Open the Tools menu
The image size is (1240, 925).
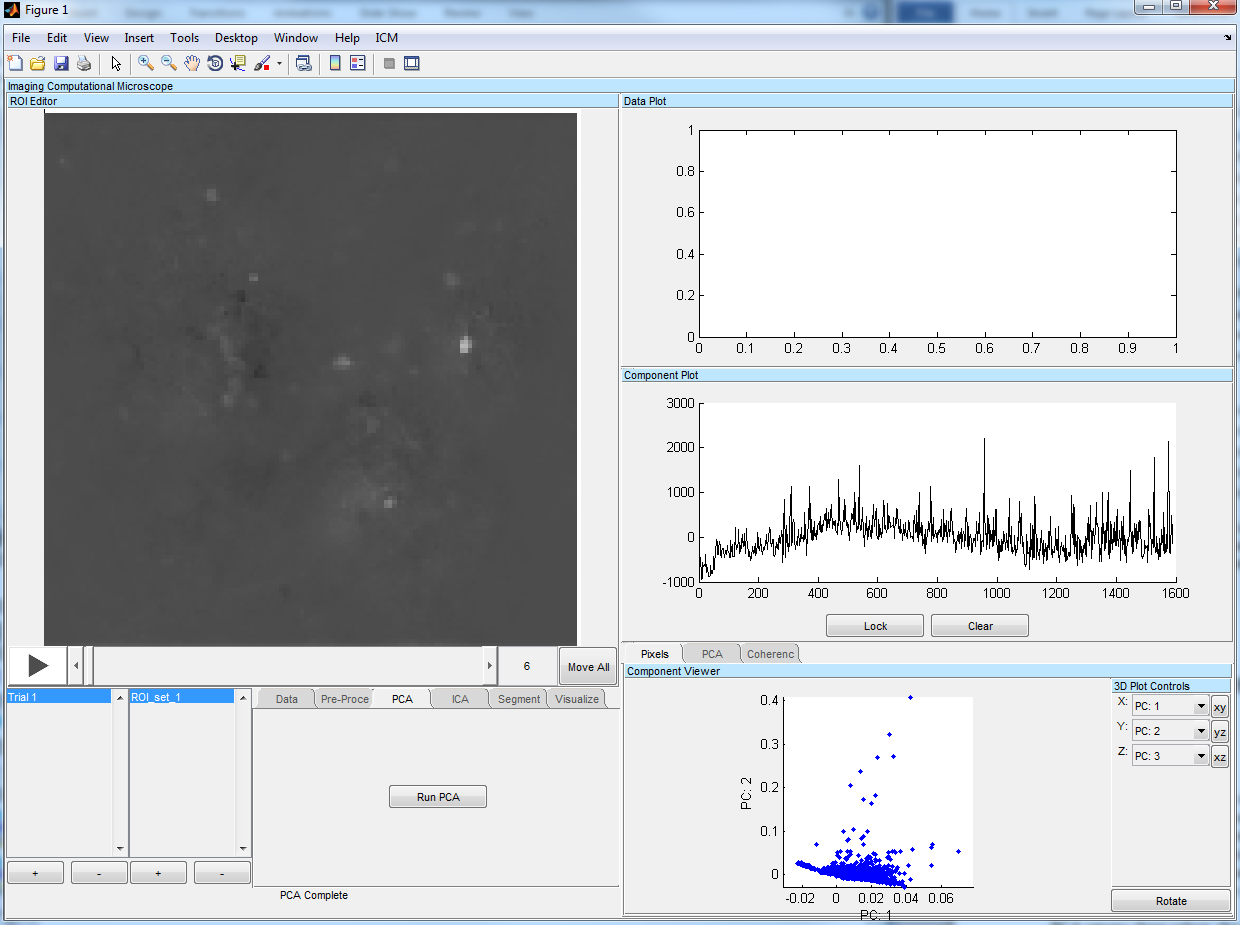[x=185, y=38]
